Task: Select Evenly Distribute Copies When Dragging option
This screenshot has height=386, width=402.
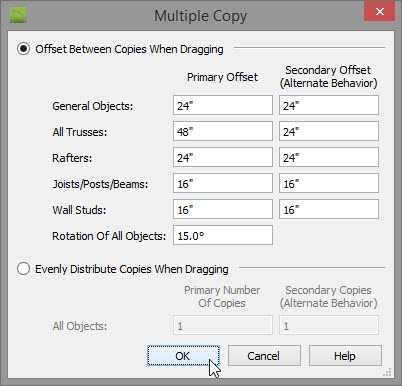Action: tap(23, 269)
